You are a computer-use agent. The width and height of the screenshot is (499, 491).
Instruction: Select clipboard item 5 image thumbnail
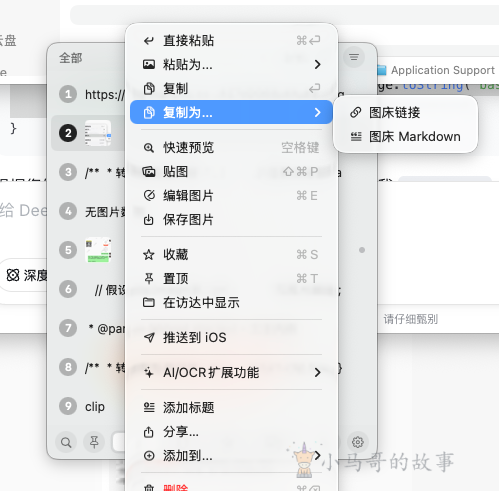(98, 250)
